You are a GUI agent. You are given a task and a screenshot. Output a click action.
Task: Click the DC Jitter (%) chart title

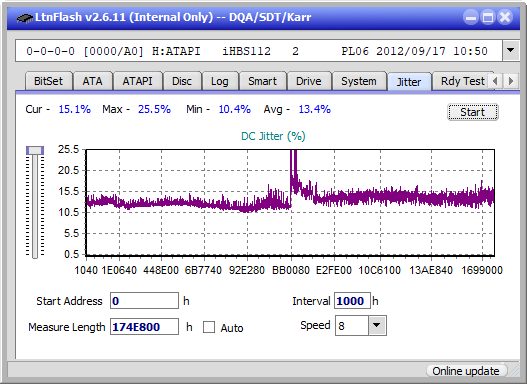273,136
